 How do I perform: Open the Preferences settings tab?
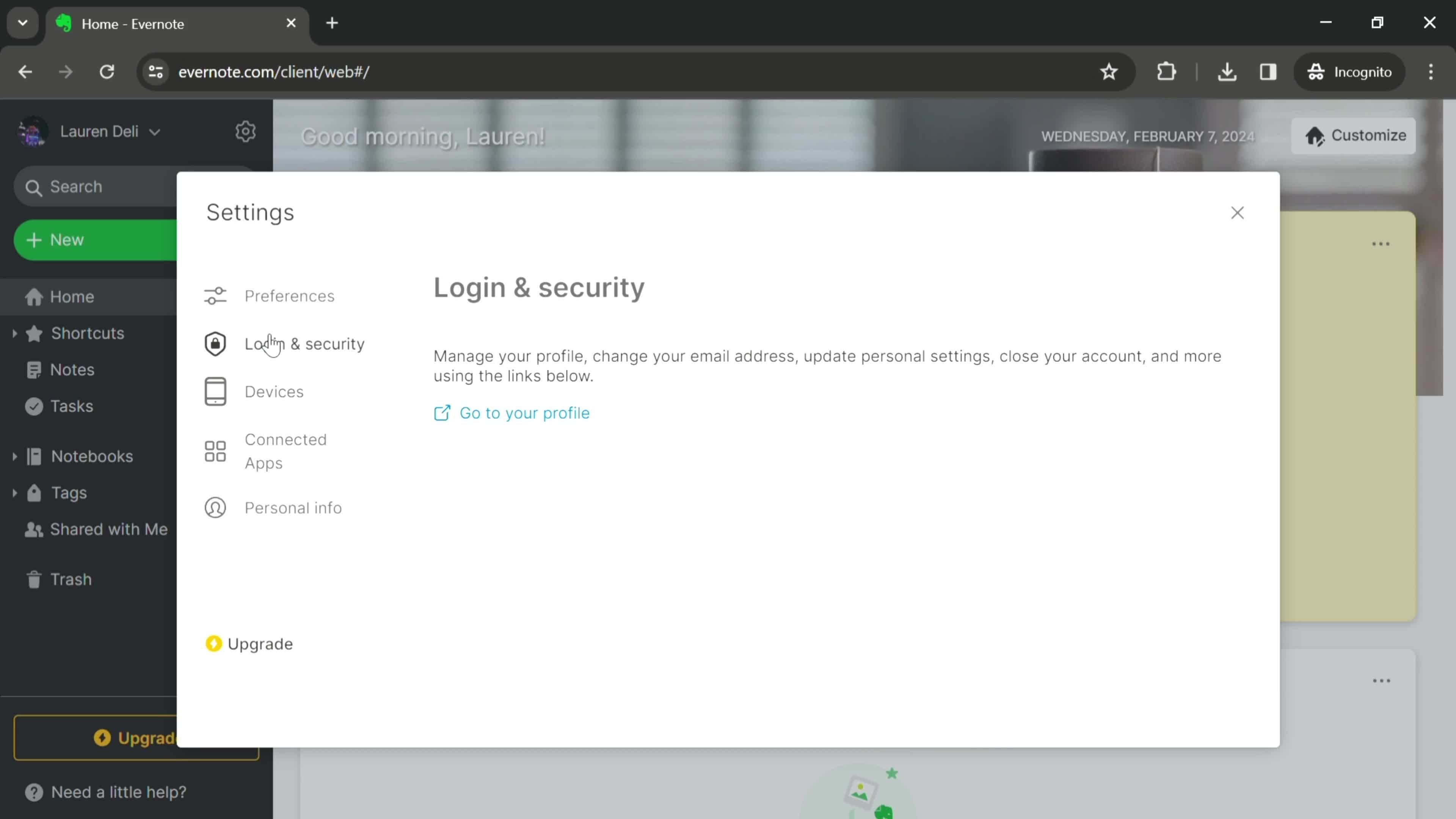[x=289, y=295]
